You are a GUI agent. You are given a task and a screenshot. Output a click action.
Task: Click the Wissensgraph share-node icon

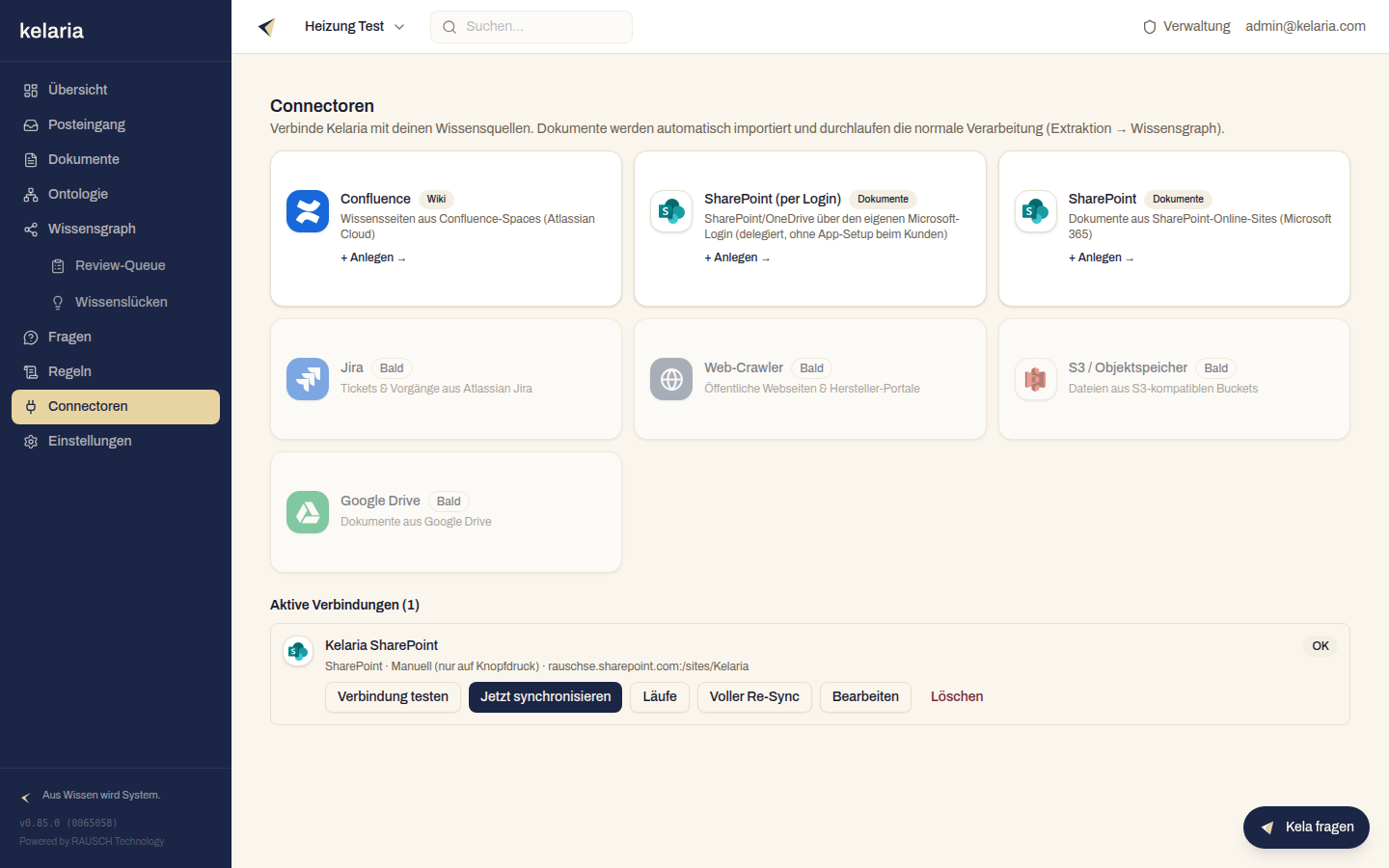(x=31, y=230)
